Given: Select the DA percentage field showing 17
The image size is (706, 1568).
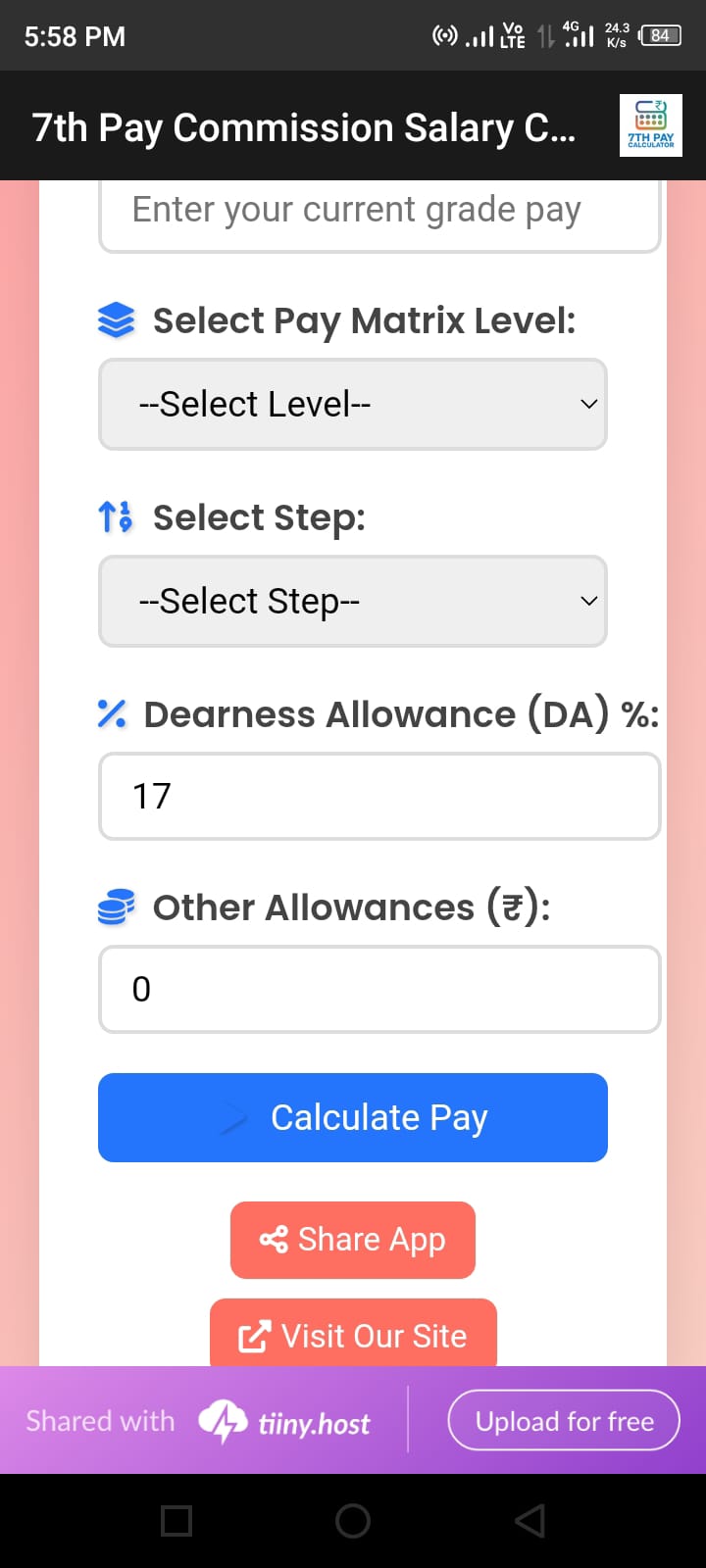Looking at the screenshot, I should [379, 796].
